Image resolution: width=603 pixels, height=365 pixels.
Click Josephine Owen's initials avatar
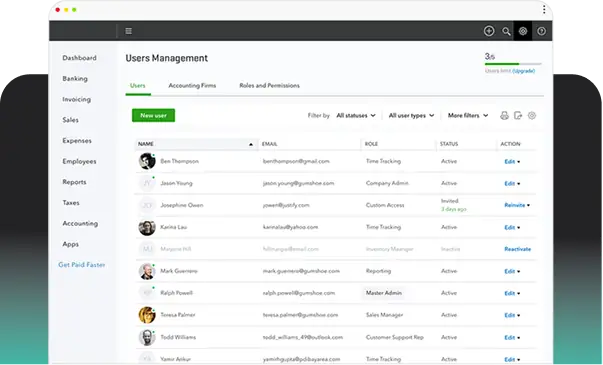pos(147,205)
